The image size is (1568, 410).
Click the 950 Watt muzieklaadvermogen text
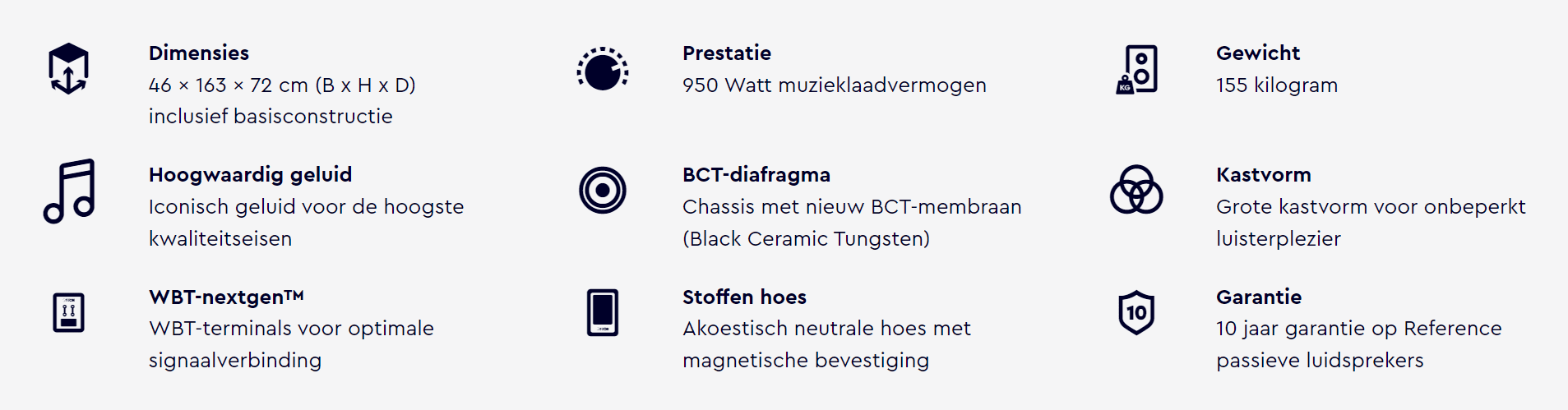(835, 85)
